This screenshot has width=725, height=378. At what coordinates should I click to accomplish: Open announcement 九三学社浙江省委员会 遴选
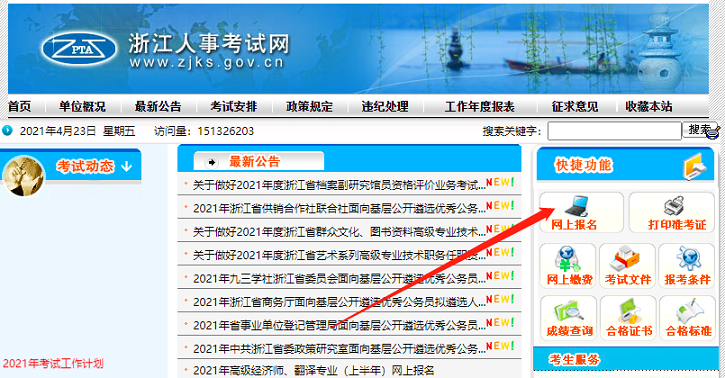[339, 279]
